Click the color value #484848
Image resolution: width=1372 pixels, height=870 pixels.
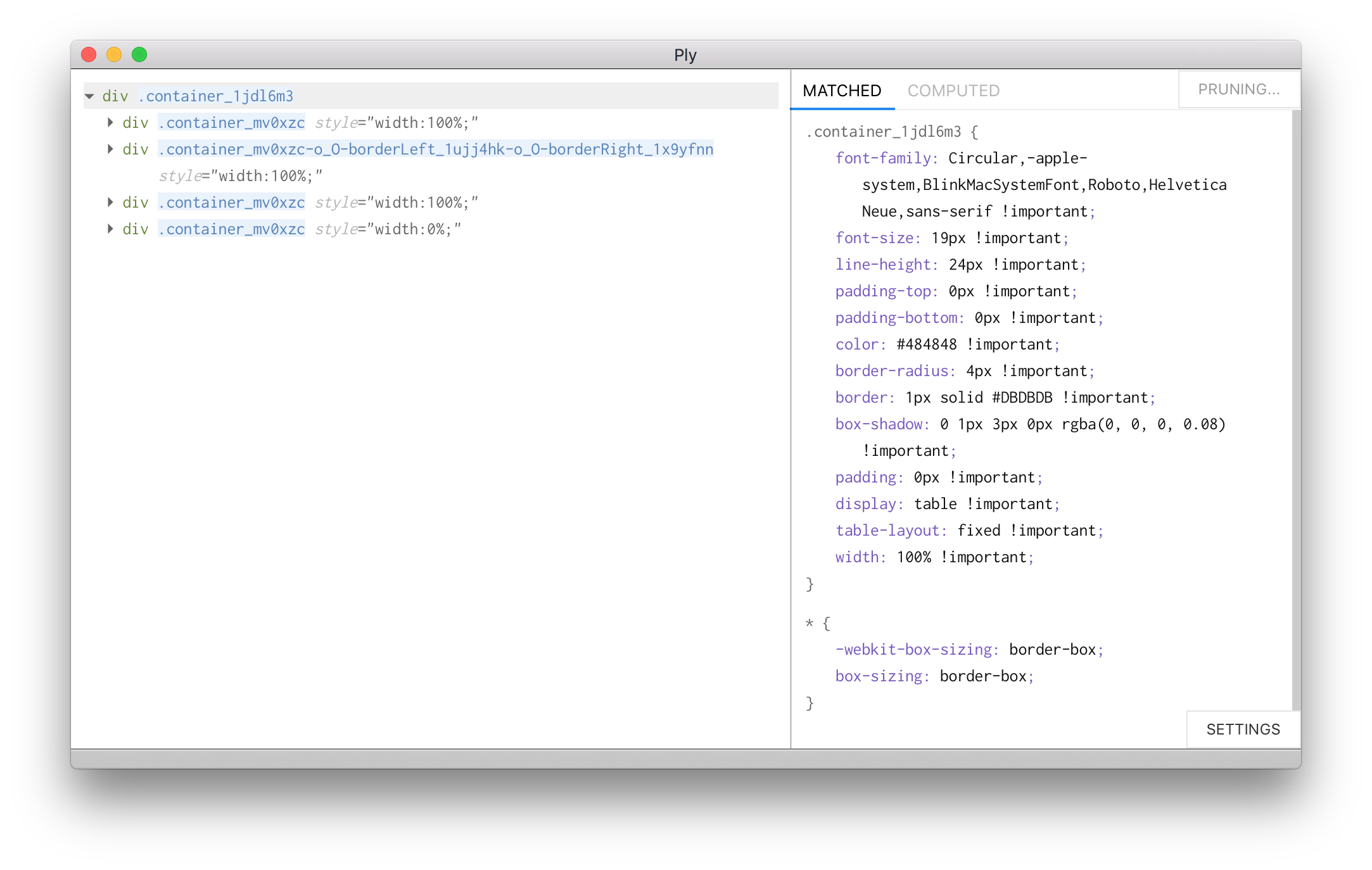pos(927,344)
